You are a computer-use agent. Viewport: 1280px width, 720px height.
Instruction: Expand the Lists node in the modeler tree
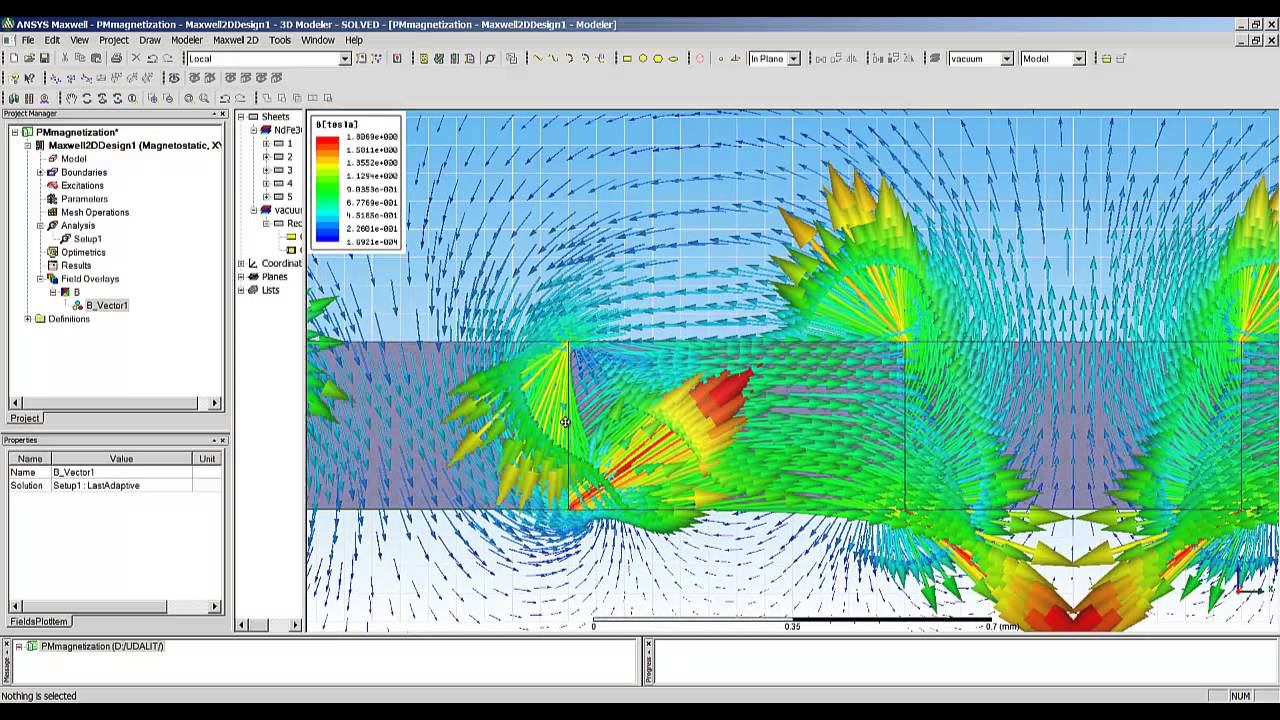click(x=241, y=290)
